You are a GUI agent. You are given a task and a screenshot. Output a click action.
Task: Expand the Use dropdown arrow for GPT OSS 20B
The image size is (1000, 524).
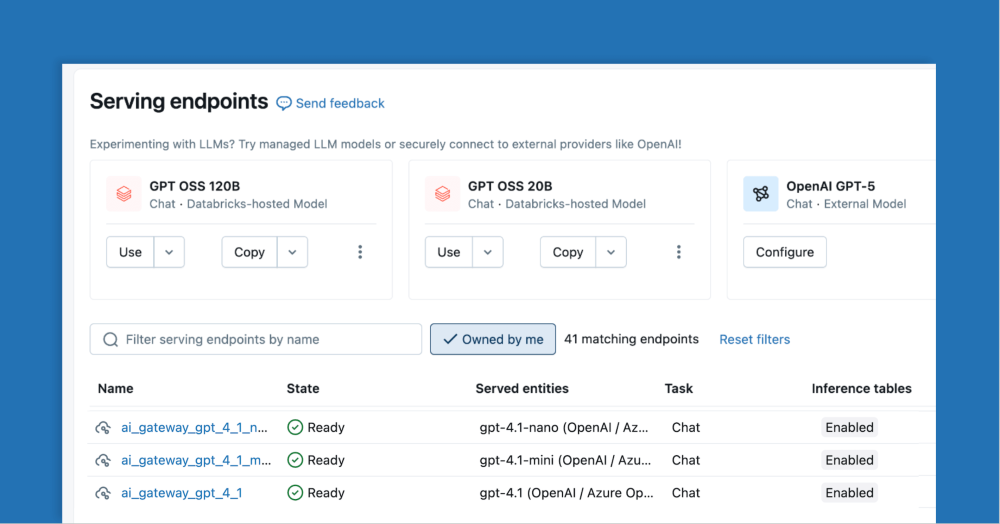(x=487, y=252)
